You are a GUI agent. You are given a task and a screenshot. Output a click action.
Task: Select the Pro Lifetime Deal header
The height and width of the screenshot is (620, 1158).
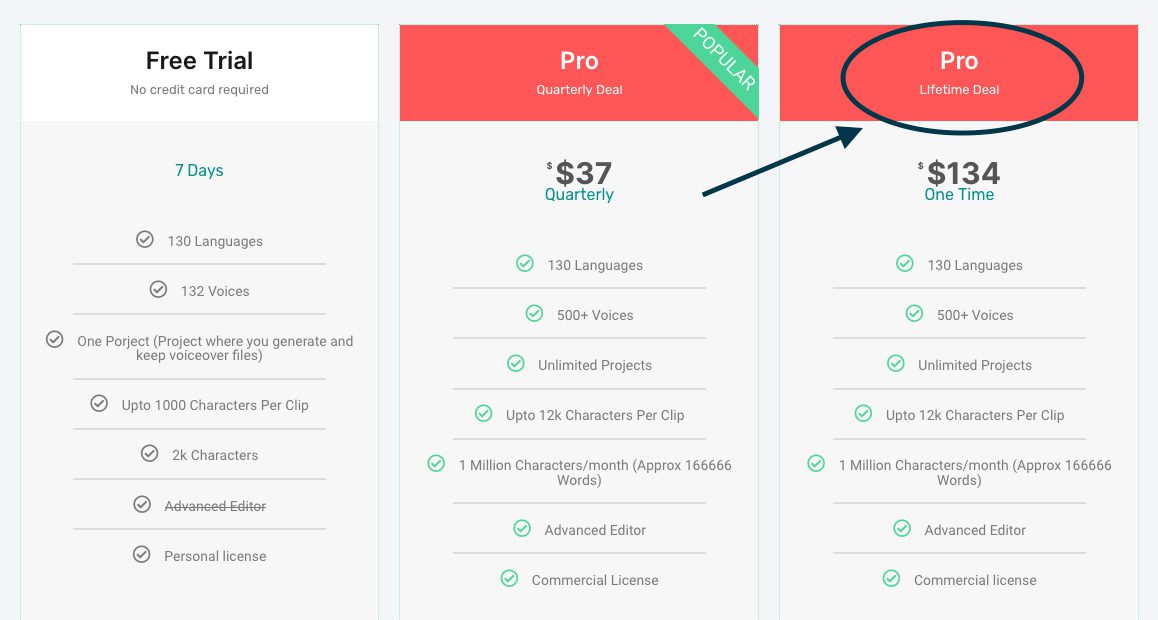pos(959,72)
